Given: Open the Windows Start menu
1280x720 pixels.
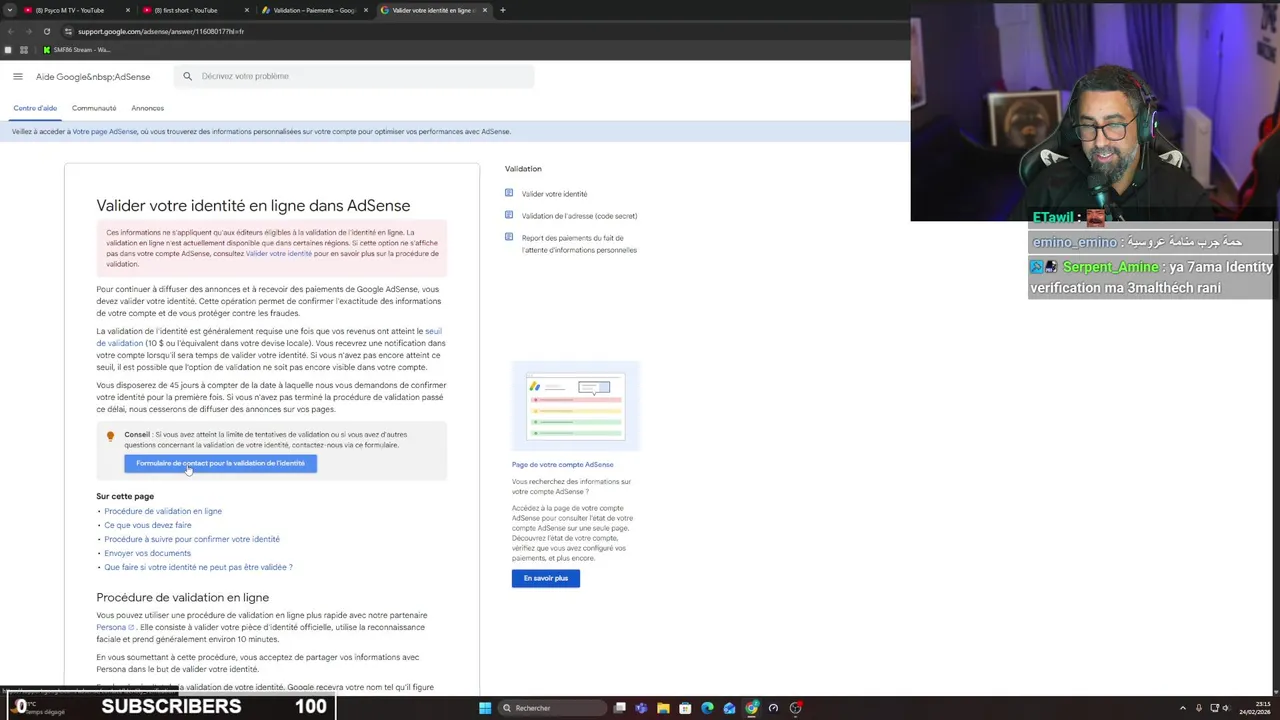Looking at the screenshot, I should pos(485,708).
